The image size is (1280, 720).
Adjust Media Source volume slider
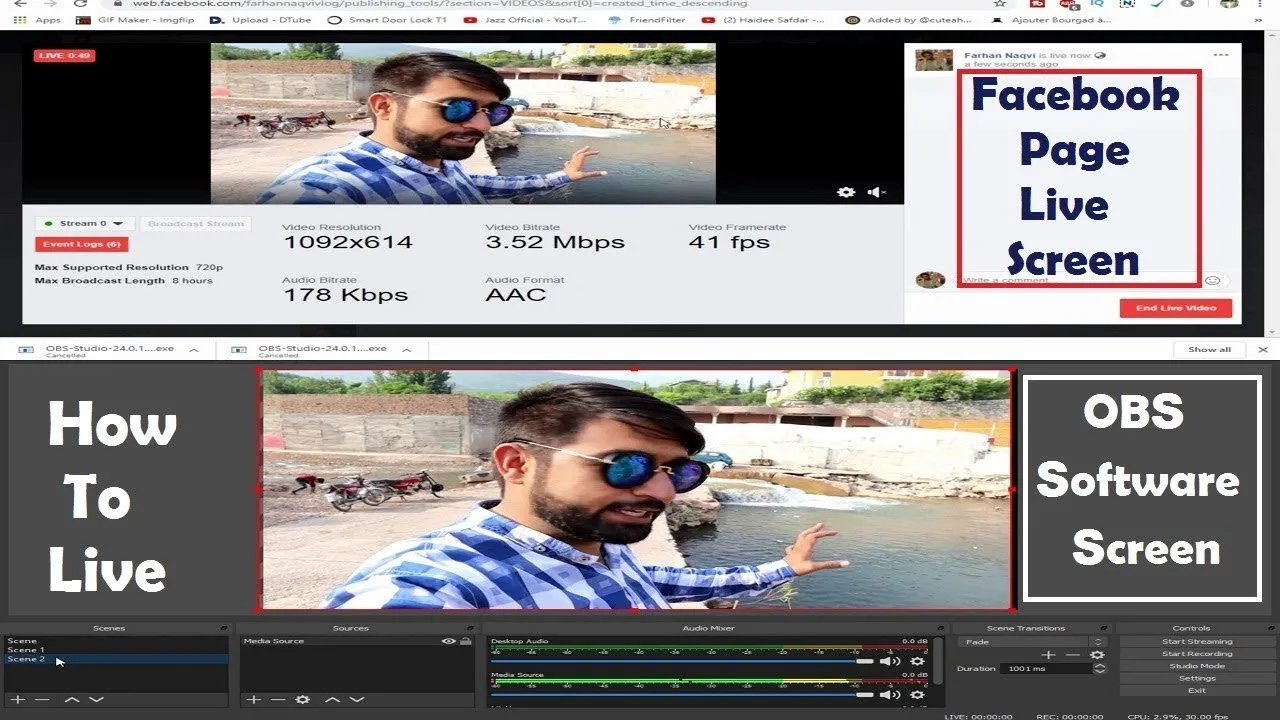(682, 694)
